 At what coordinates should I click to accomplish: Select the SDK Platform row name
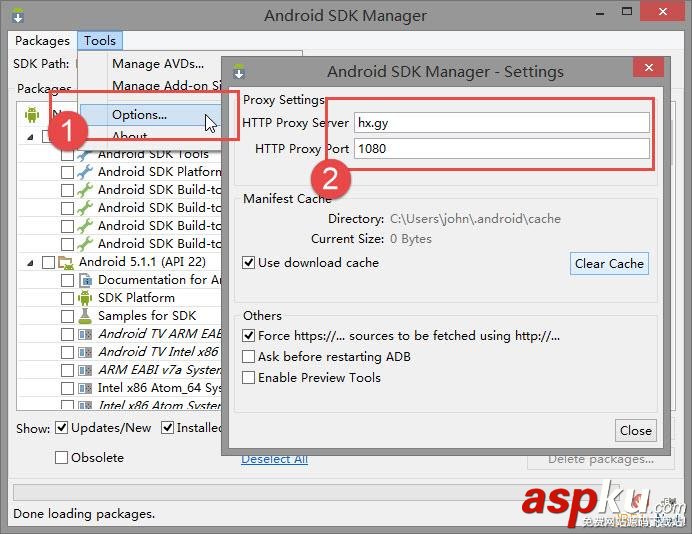(136, 298)
